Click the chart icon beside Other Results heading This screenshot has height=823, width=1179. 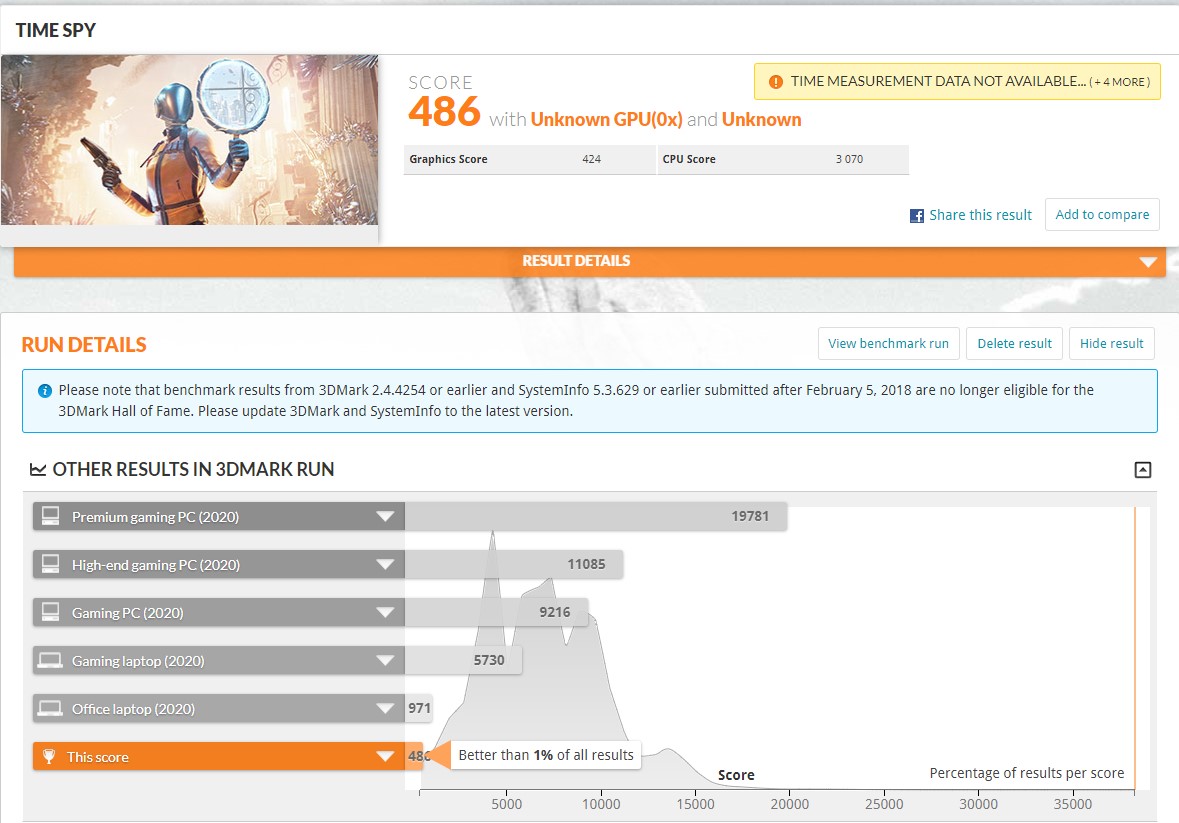pos(38,470)
